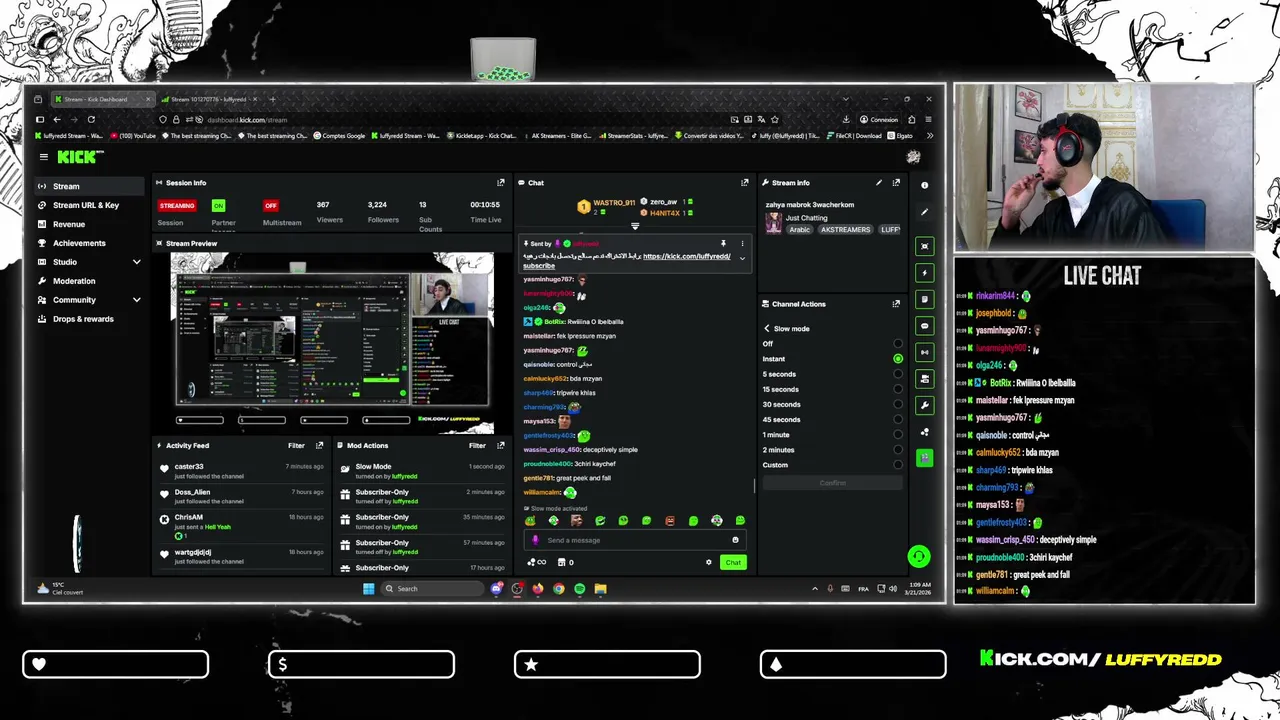1280x720 pixels.
Task: Collapse the chat leaderboard arrow
Action: [634, 227]
